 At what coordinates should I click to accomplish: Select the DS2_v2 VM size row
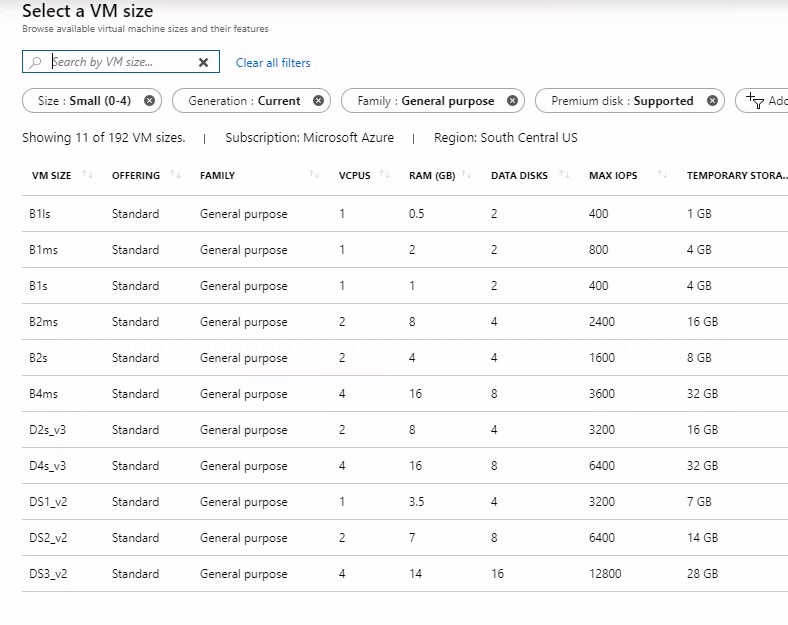(x=405, y=538)
